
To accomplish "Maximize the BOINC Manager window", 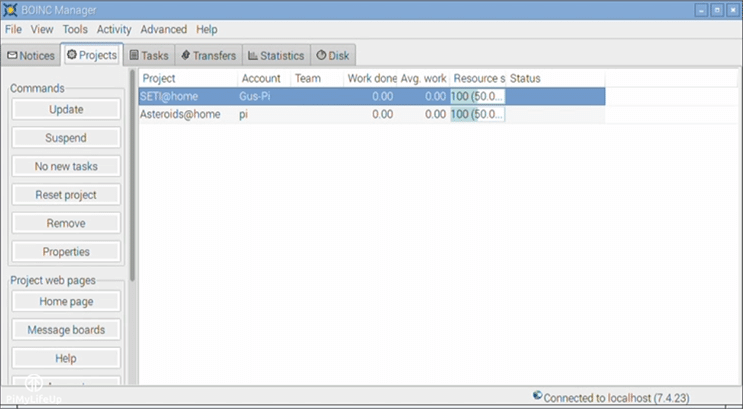I will (x=717, y=10).
